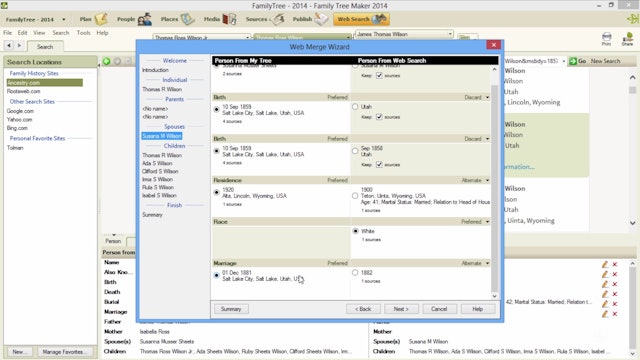Select web search marriage 1882 radio
This screenshot has width=640, height=360.
tap(355, 273)
